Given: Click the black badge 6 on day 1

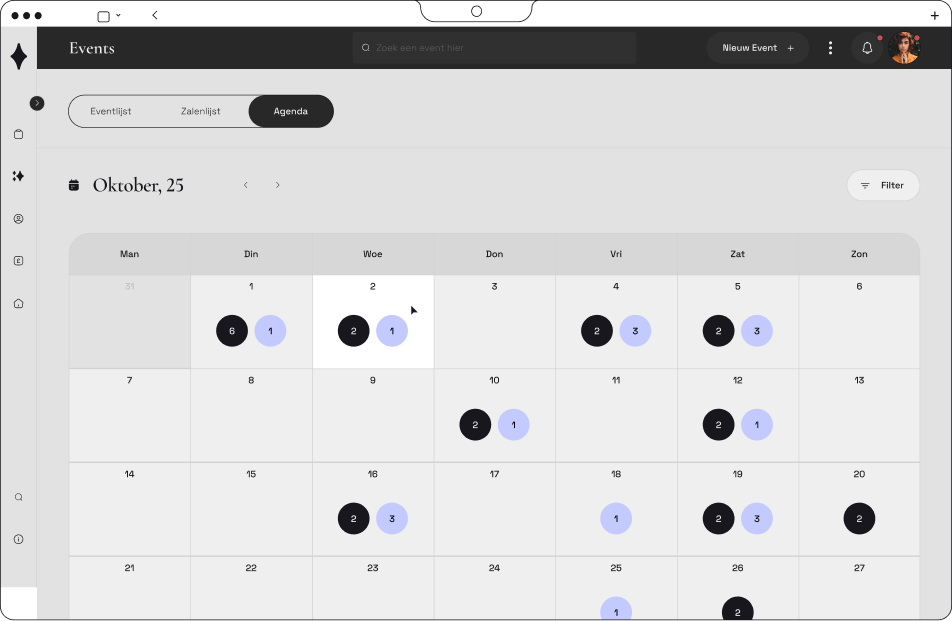Looking at the screenshot, I should [232, 331].
